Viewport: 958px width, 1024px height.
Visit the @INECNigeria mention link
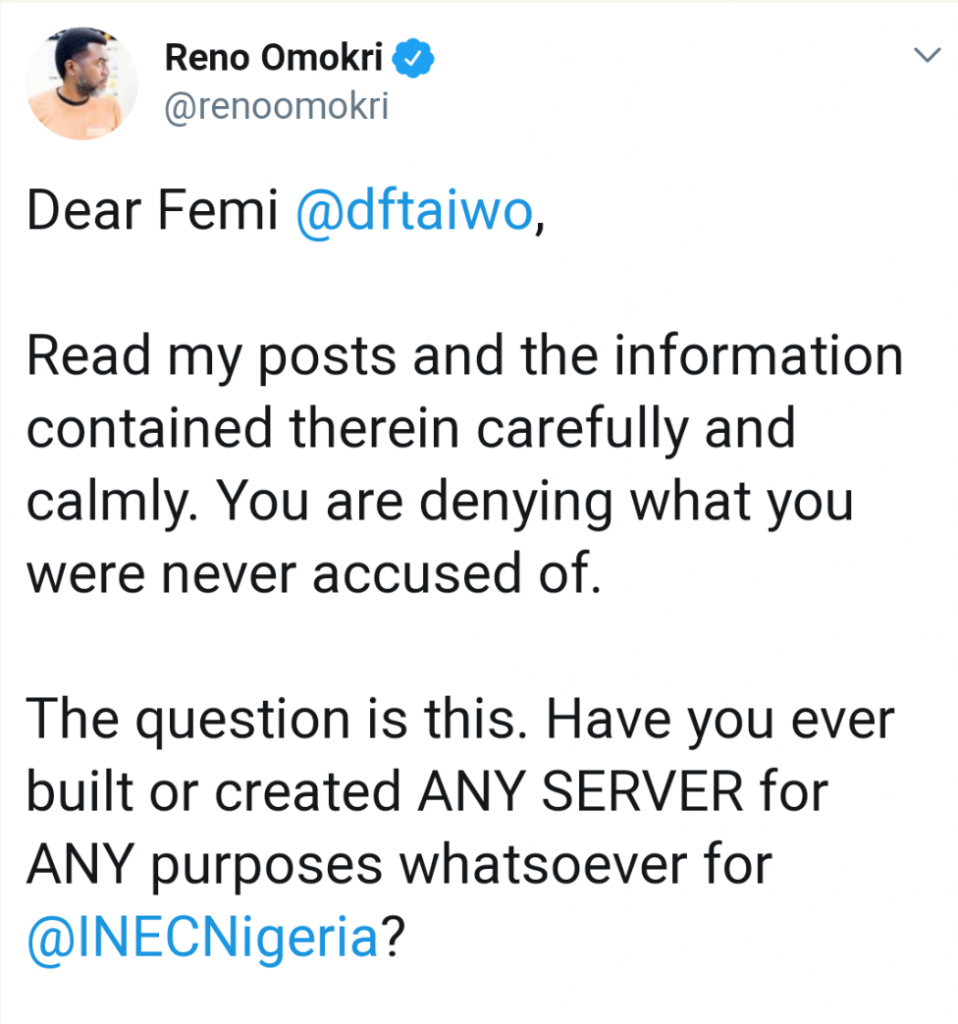(x=203, y=938)
